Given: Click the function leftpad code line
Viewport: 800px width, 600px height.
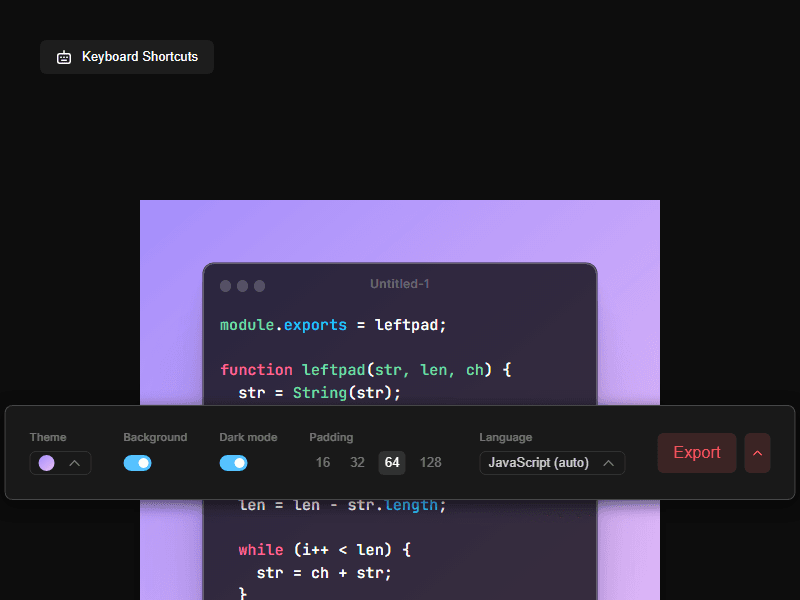Looking at the screenshot, I should coord(365,370).
